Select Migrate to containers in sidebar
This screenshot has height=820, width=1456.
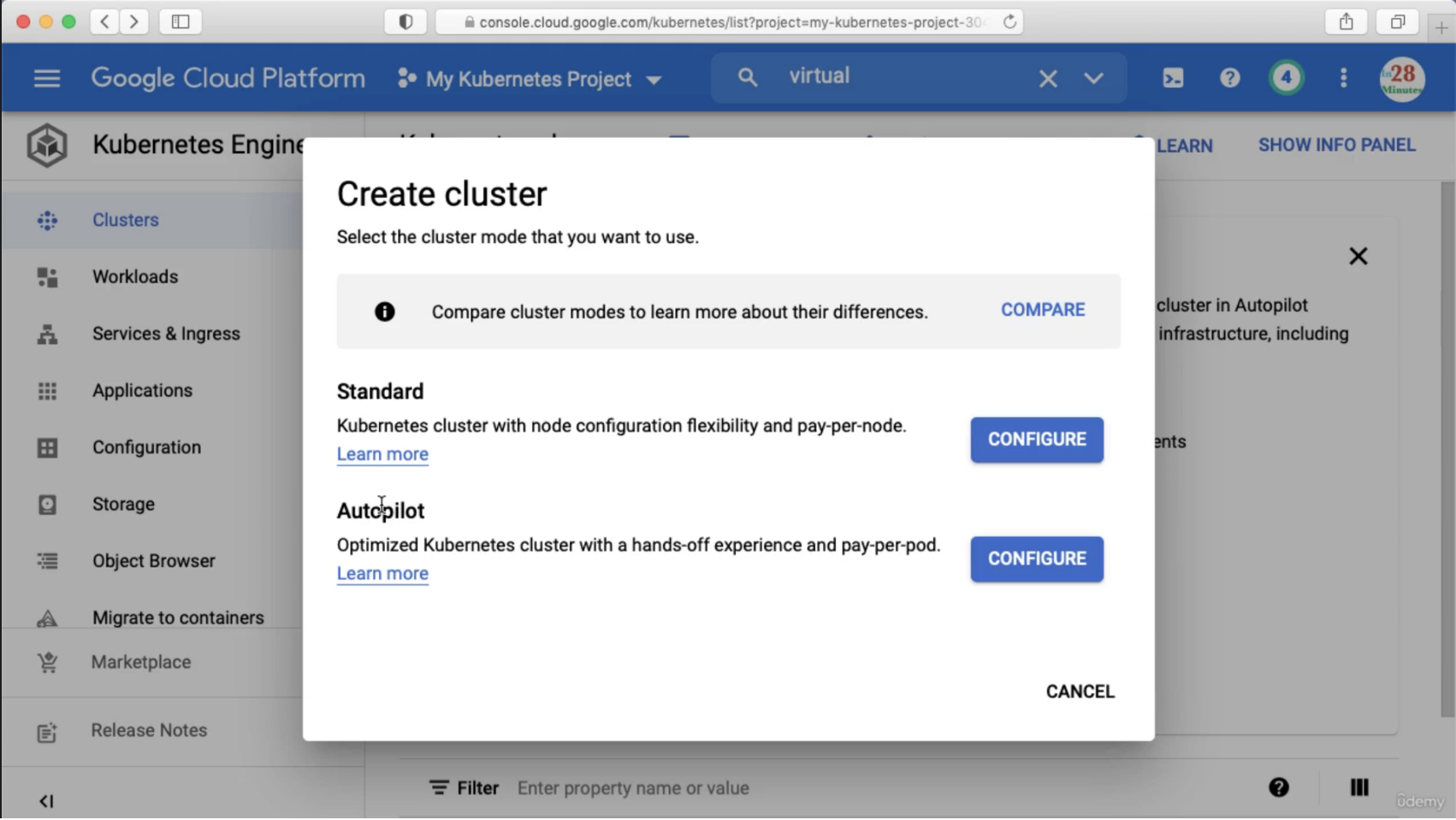tap(178, 618)
